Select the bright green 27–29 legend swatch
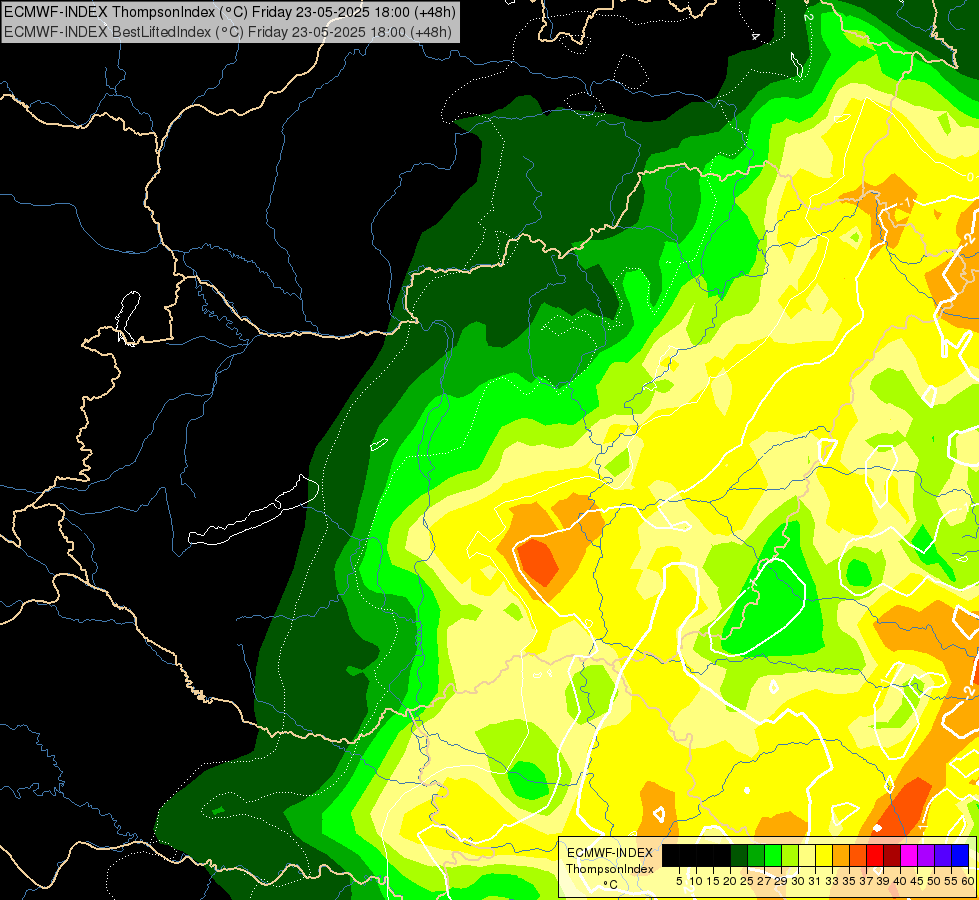979x900 pixels. tap(773, 855)
